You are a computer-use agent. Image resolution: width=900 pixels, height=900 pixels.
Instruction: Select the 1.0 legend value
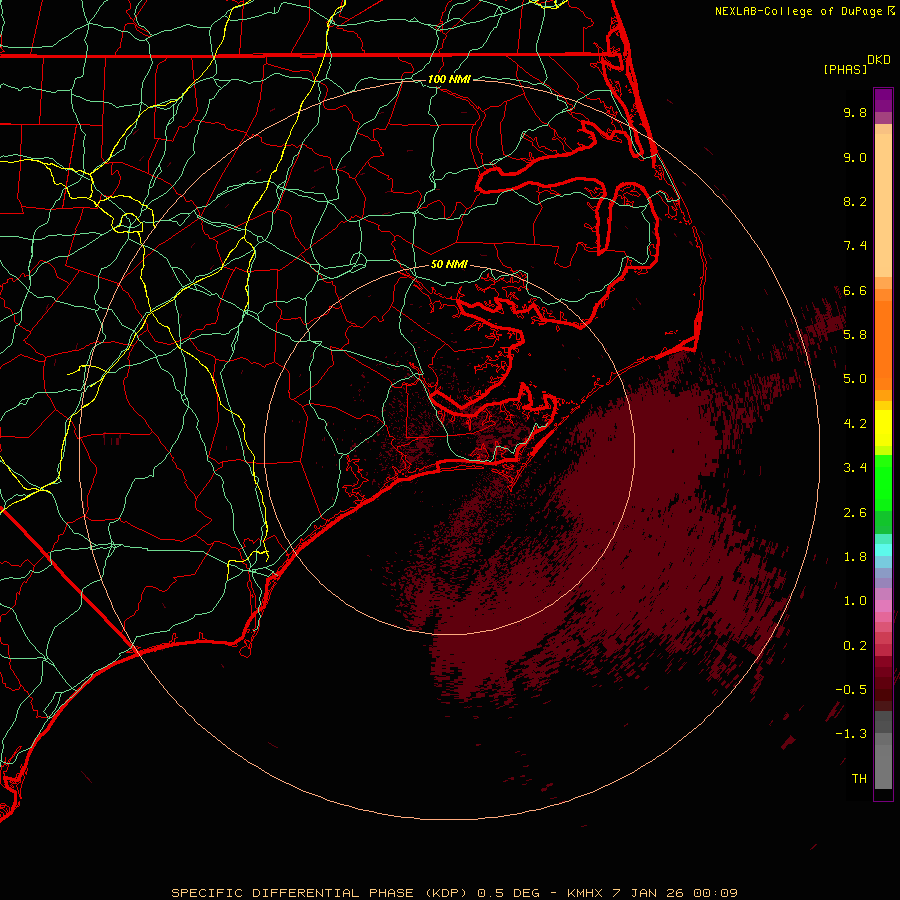855,601
